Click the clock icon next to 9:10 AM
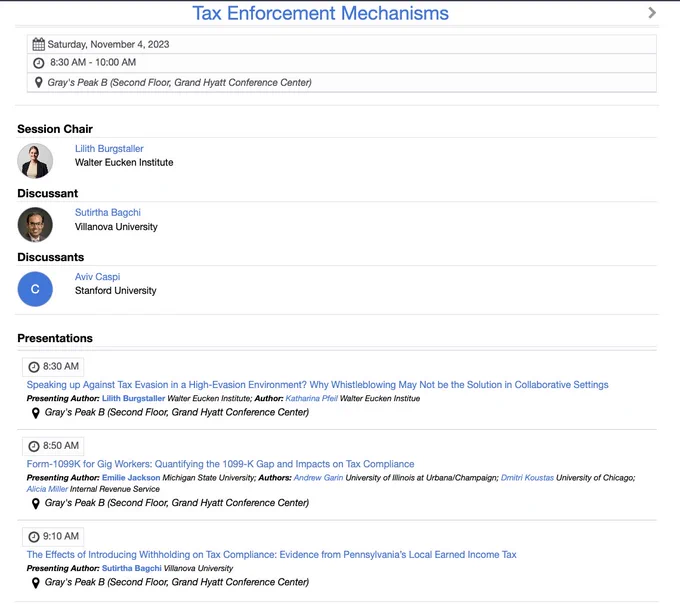 pos(34,537)
